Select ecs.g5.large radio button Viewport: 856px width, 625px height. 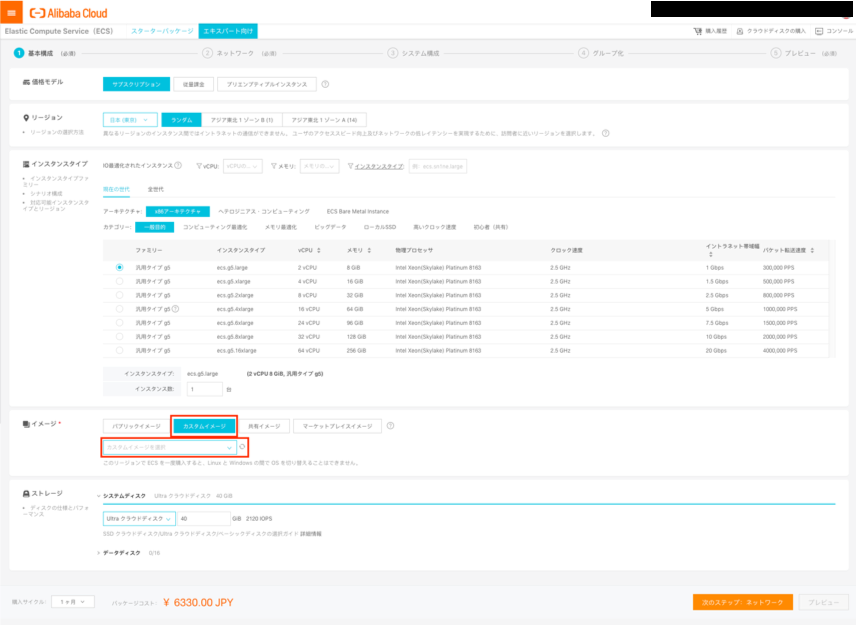(x=119, y=267)
